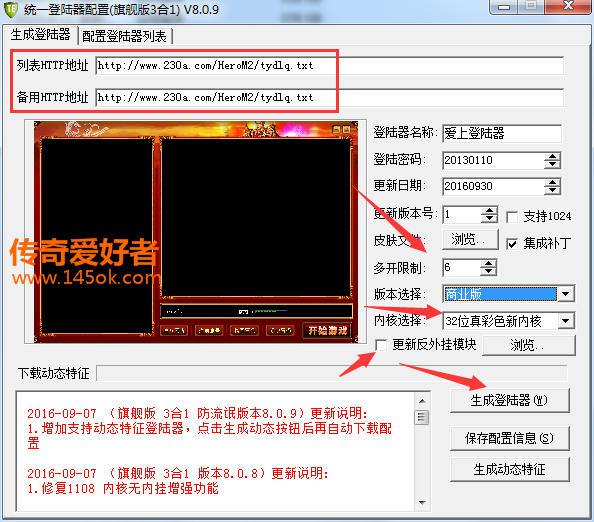Open 配置登陆器列表 tab

(x=124, y=37)
